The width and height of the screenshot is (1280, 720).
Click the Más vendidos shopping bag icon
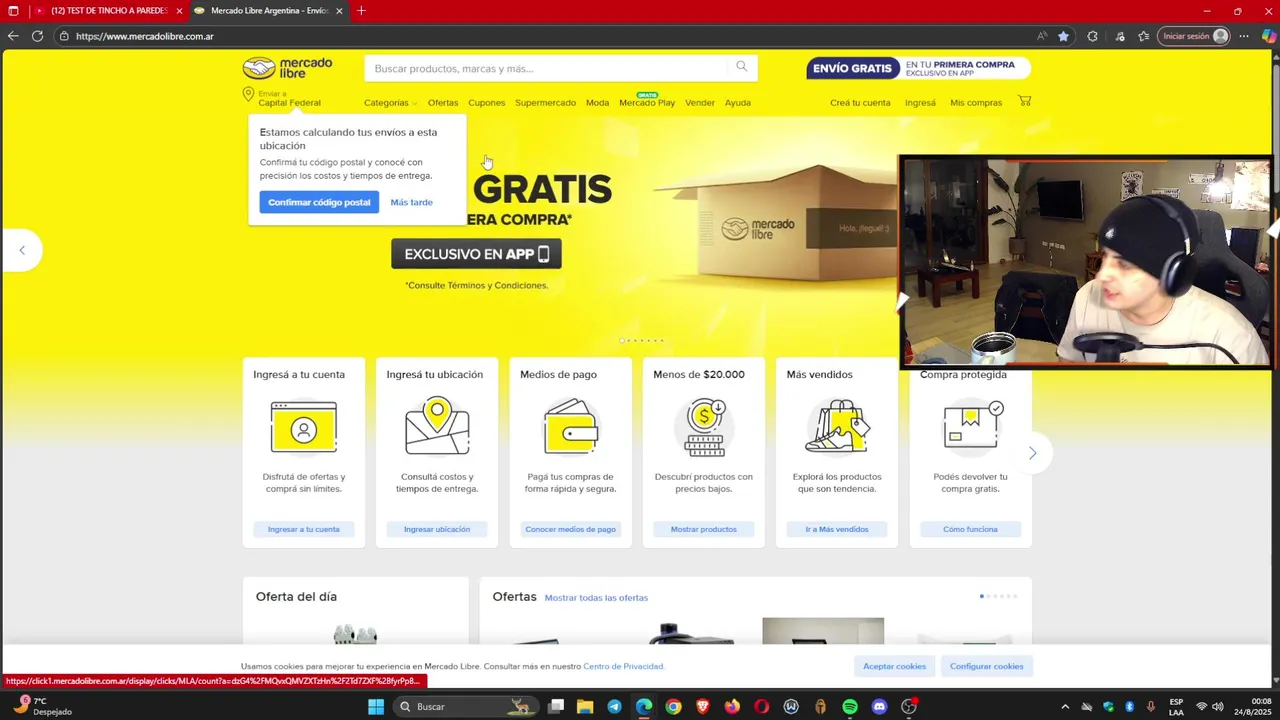click(838, 427)
